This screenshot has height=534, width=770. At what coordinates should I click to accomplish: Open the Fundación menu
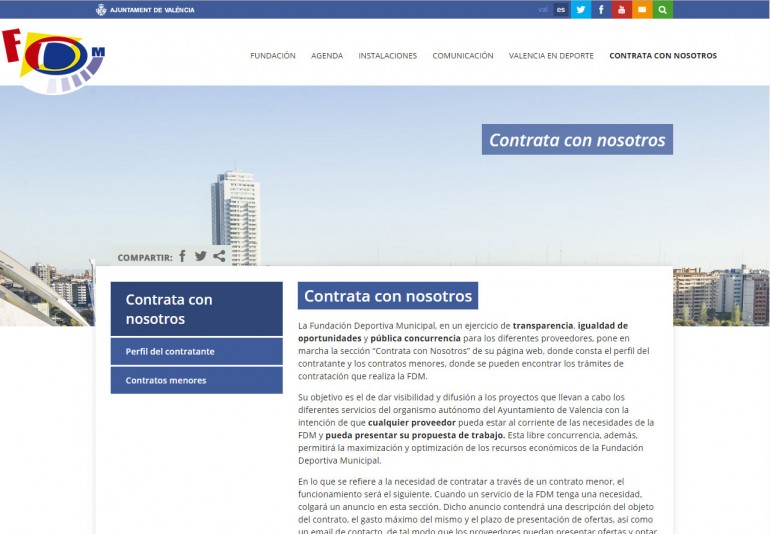tap(273, 56)
